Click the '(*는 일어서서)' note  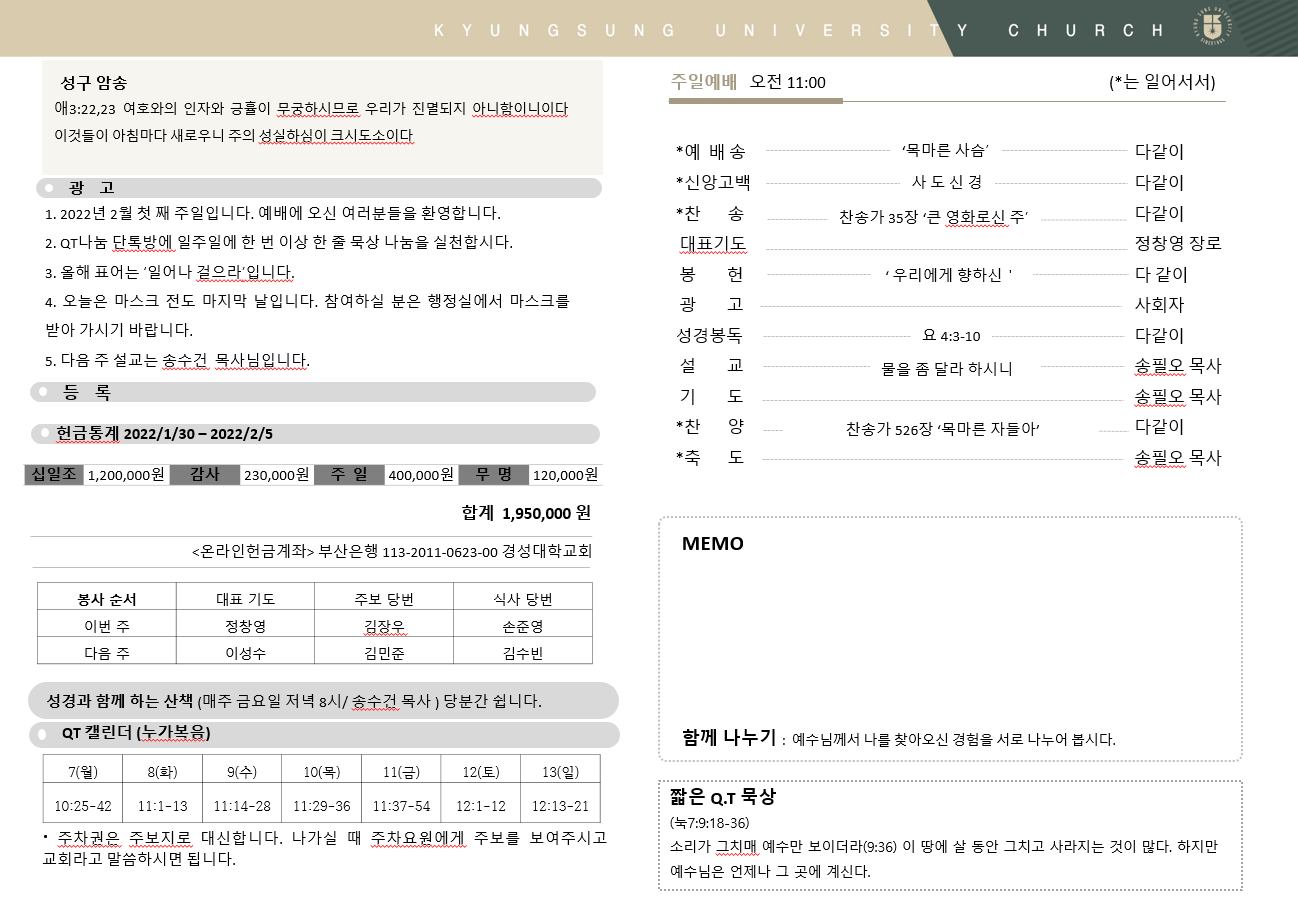[x=1162, y=82]
